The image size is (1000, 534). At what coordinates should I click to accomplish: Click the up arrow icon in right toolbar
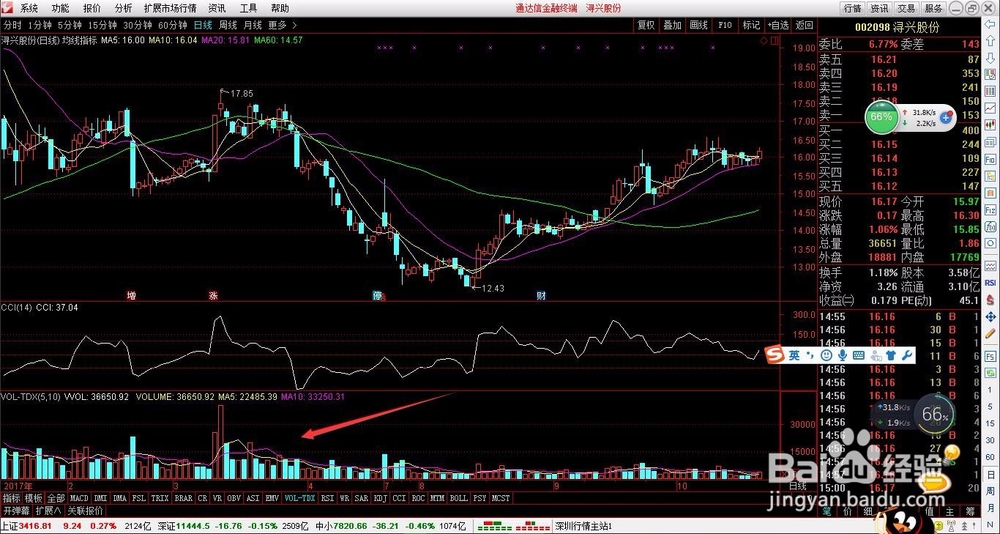(x=990, y=40)
